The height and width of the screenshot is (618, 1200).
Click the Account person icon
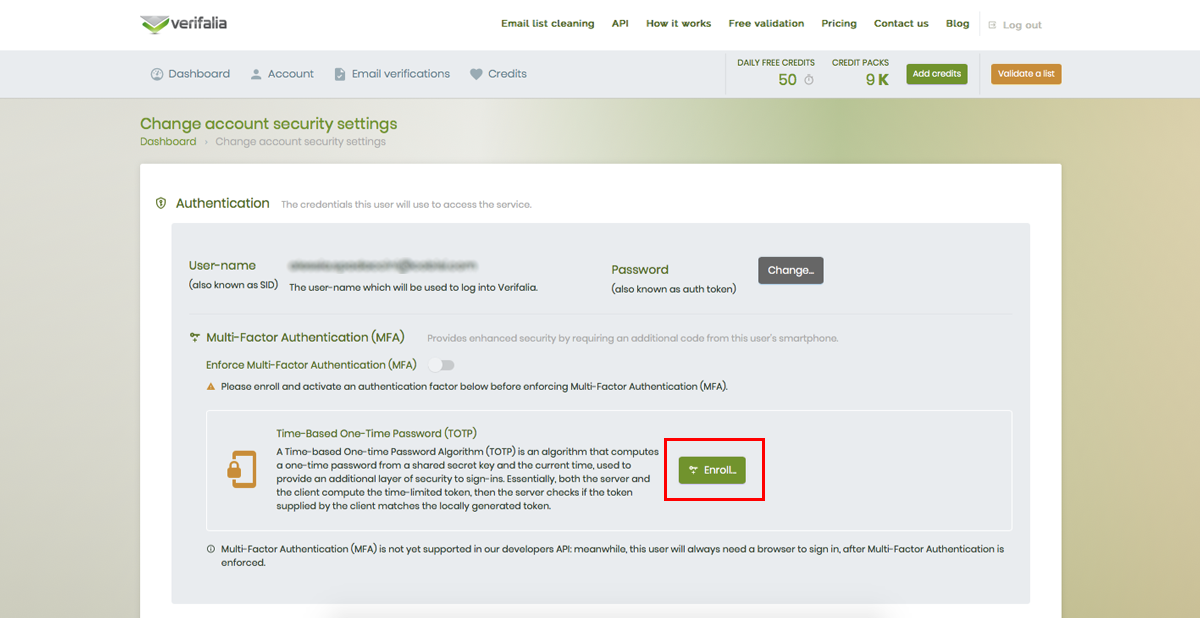pyautogui.click(x=256, y=74)
